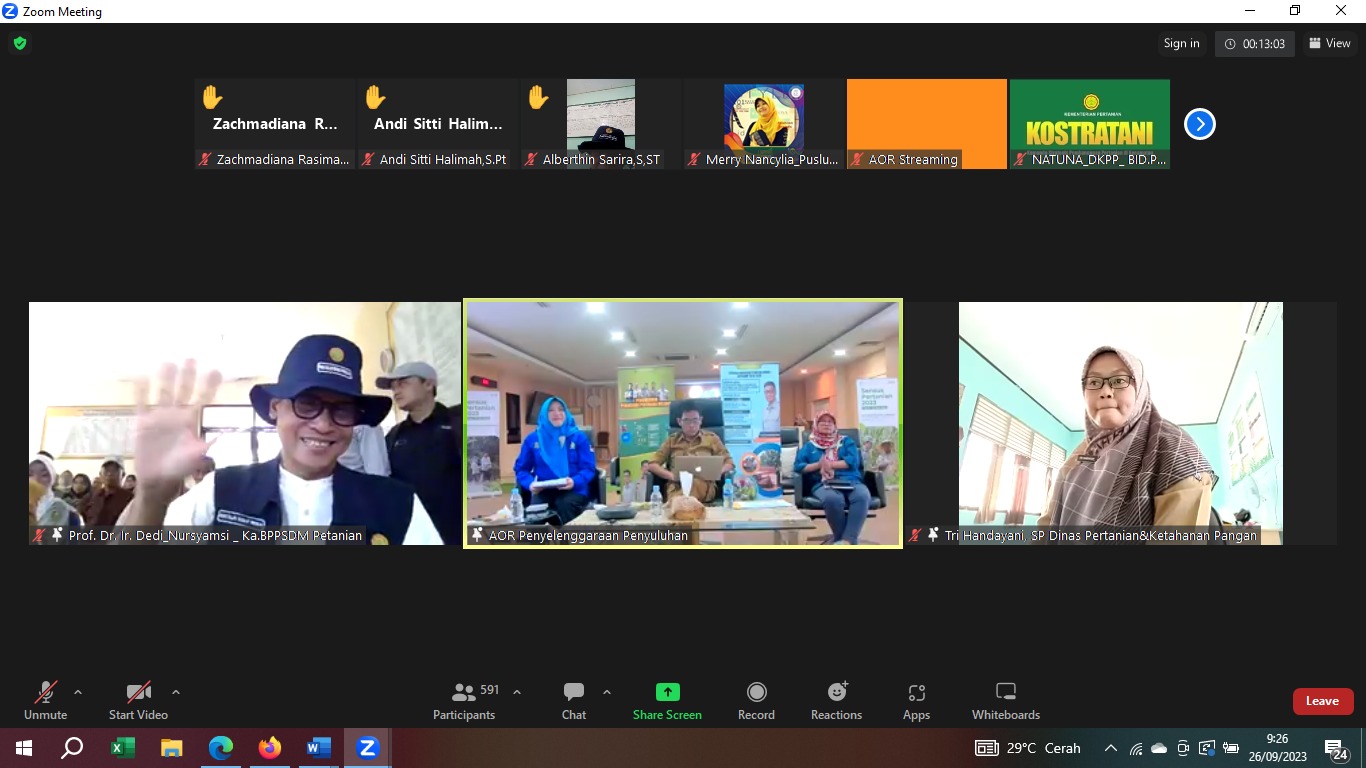Viewport: 1366px width, 768px height.
Task: Open Microsoft Word from the taskbar
Action: pyautogui.click(x=318, y=748)
